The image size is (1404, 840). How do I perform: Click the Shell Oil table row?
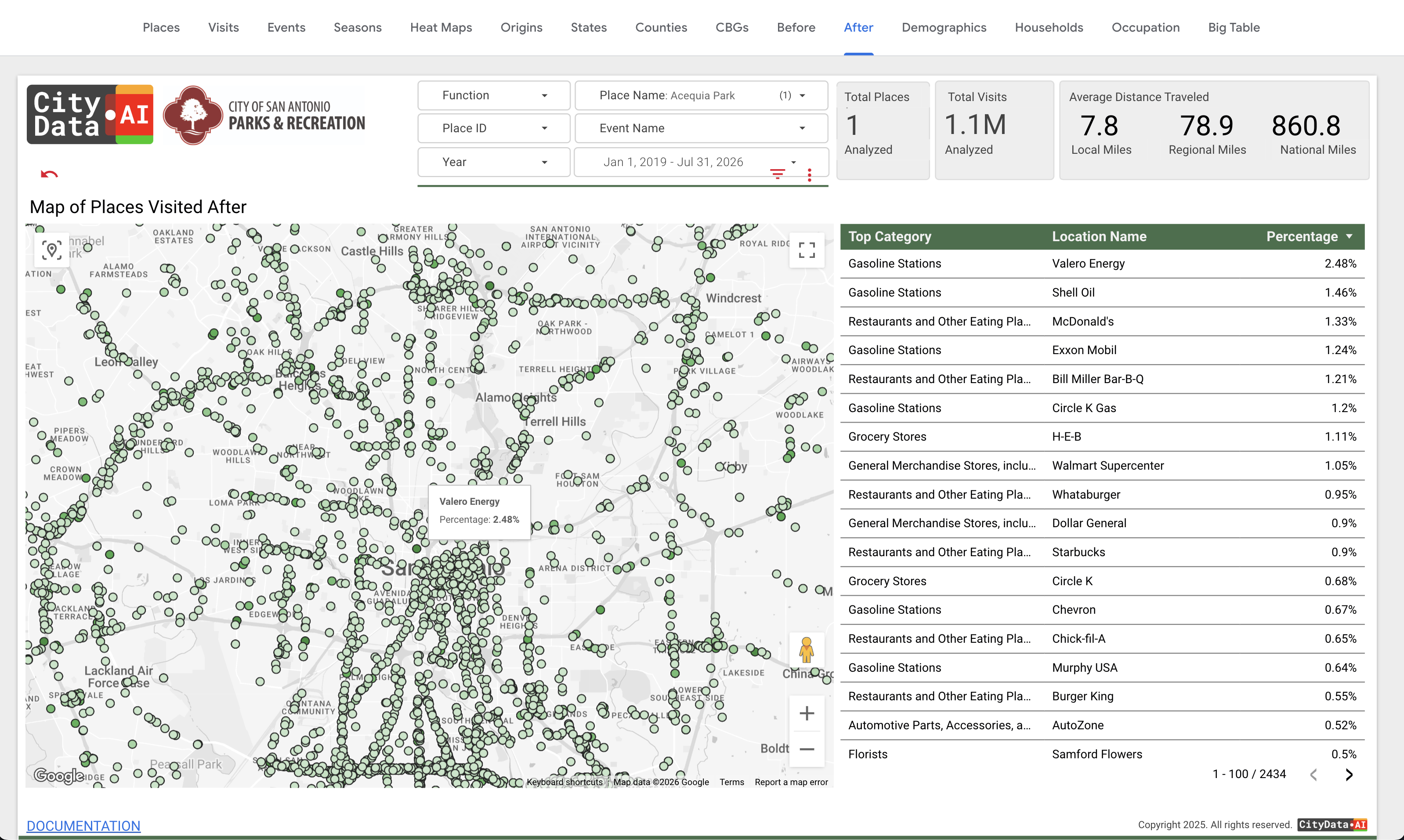(x=1102, y=292)
